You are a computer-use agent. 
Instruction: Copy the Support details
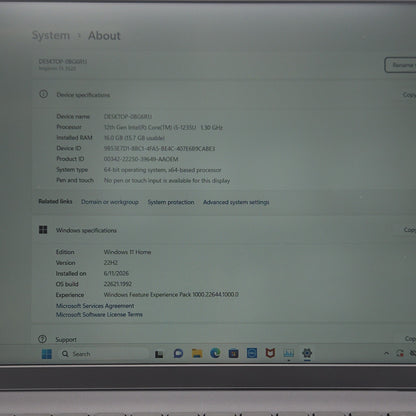point(410,339)
